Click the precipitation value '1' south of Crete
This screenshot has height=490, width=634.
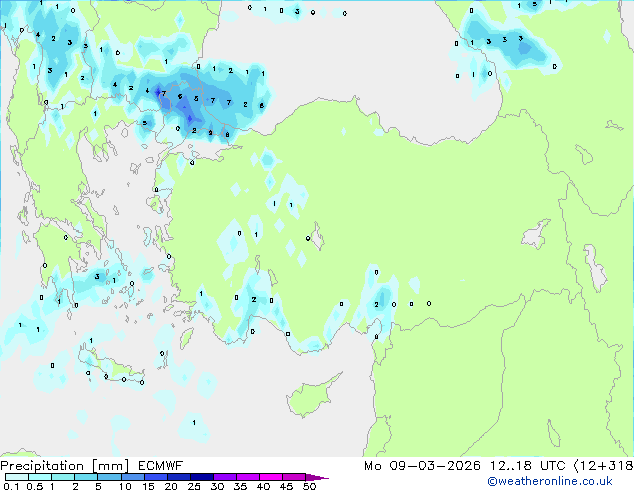[x=194, y=422]
